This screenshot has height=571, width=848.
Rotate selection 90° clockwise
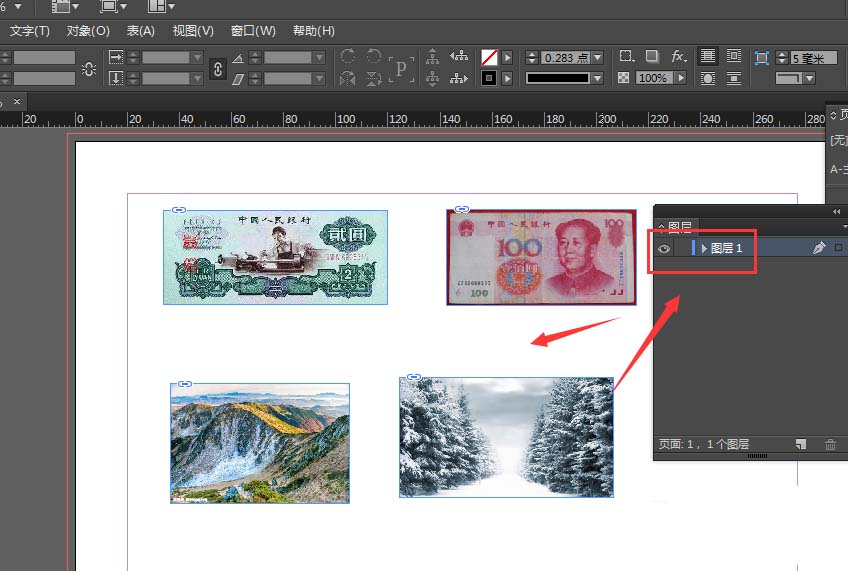(x=348, y=56)
